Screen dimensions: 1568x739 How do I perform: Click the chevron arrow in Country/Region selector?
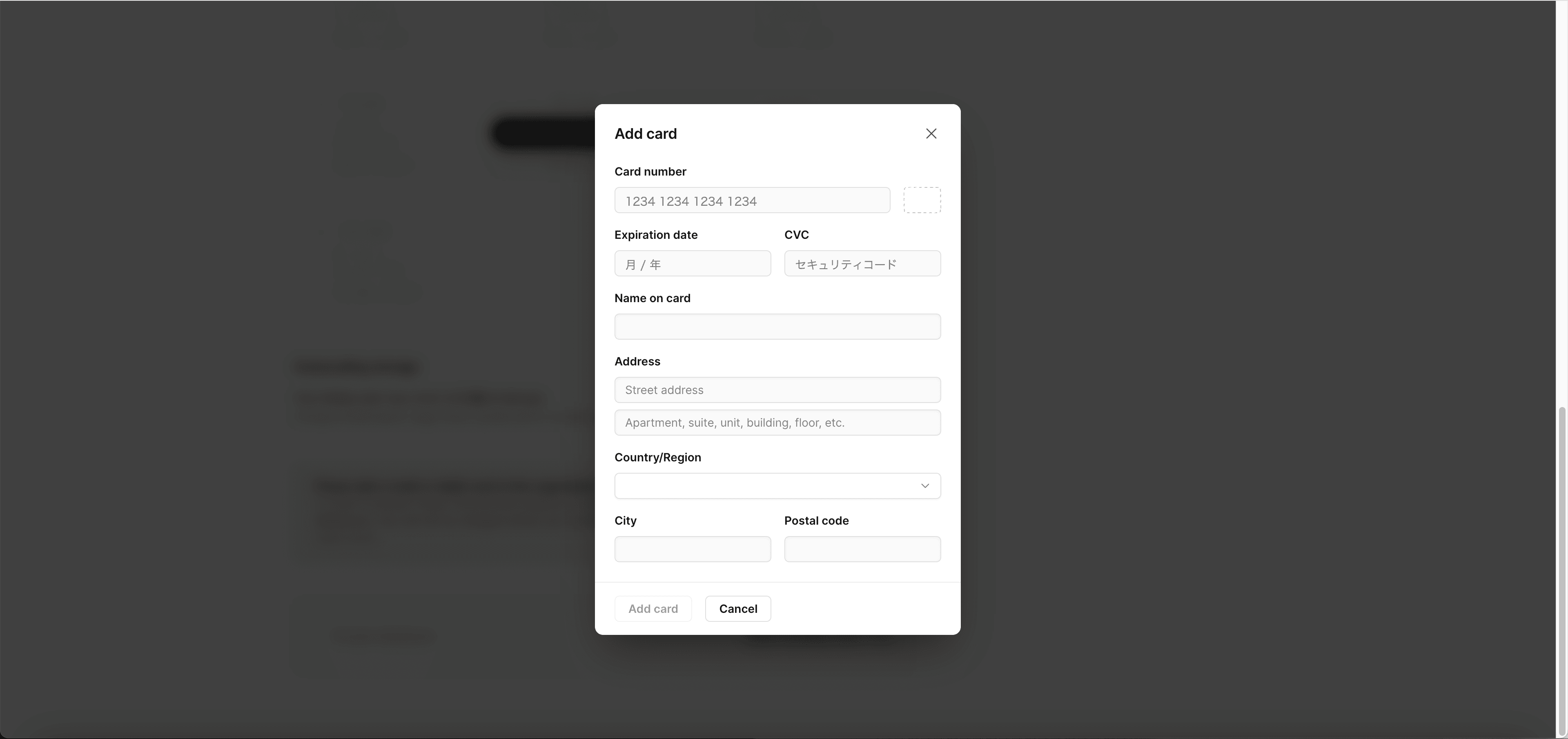point(924,486)
